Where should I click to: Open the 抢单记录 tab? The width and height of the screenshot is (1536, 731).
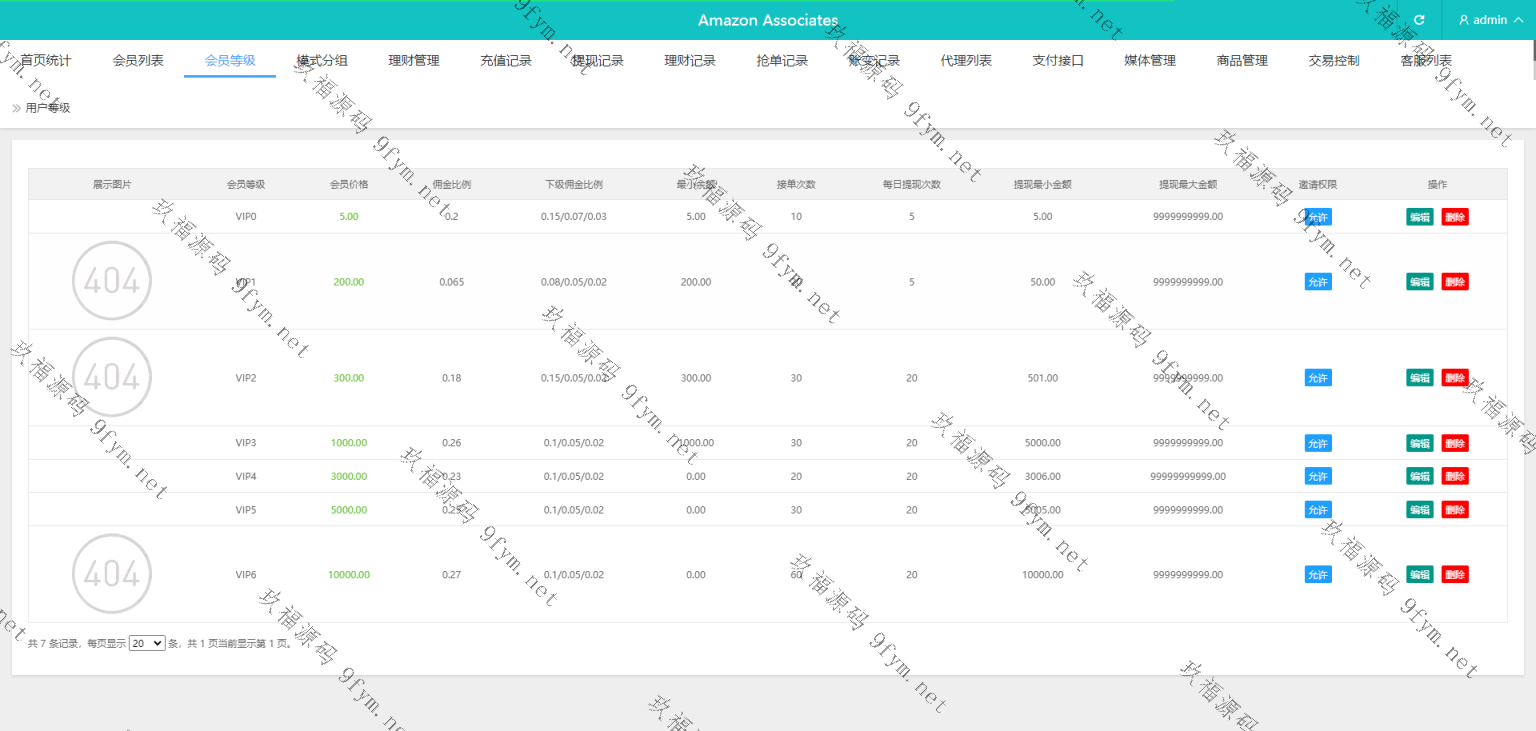[x=782, y=61]
